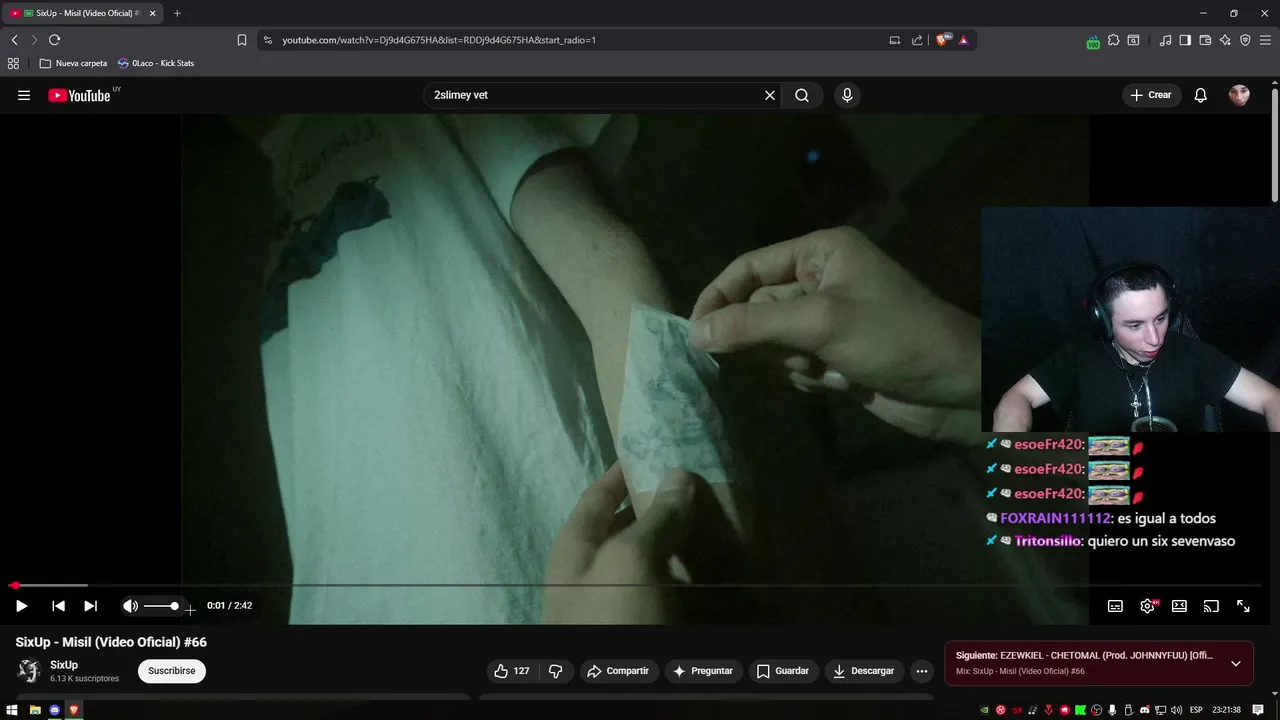Open the green 100 extension icon
The height and width of the screenshot is (720, 1280).
1093,41
